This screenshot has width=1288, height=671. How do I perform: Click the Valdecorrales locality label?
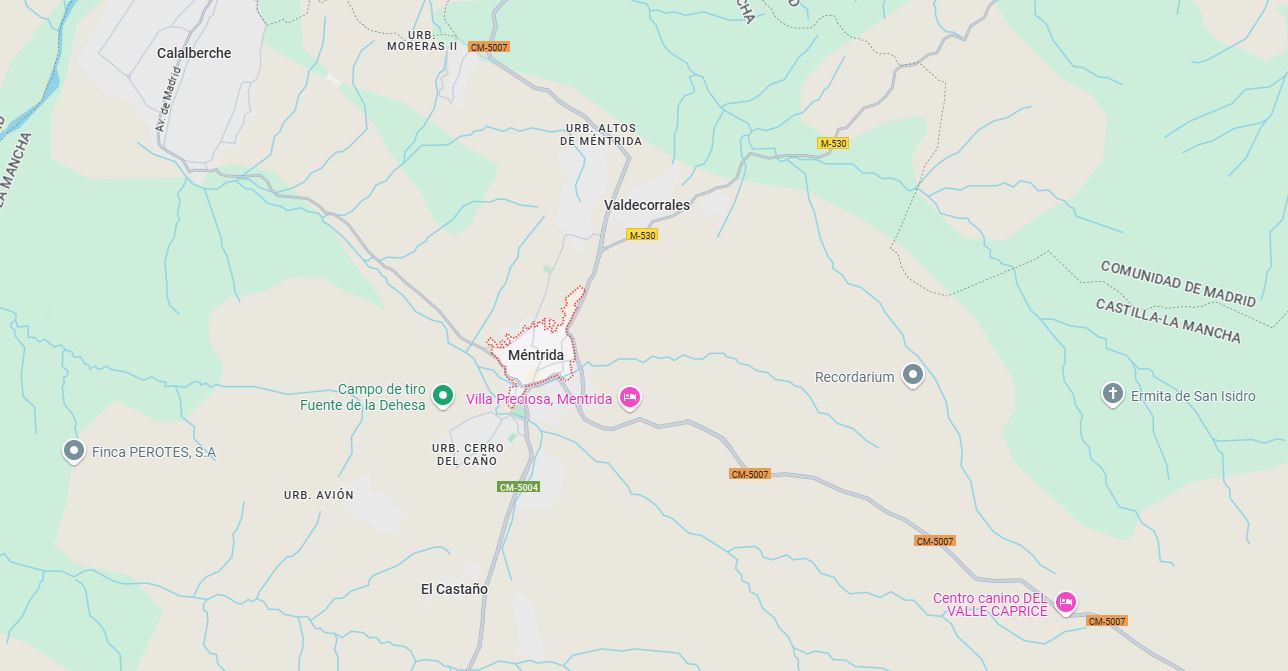(647, 205)
